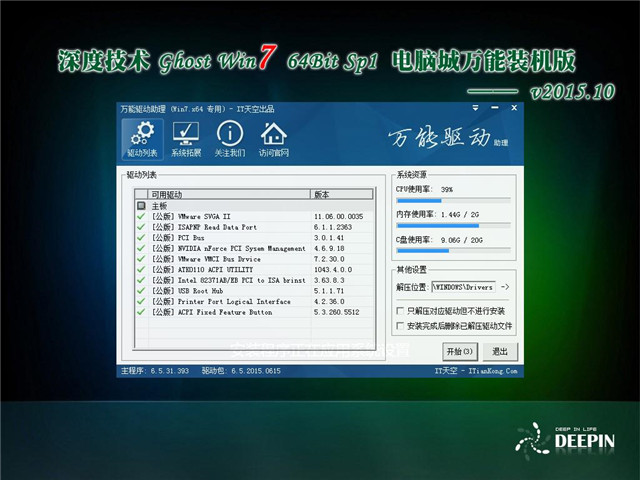Click the C盘使用率 progress bar
Viewport: 640px width, 480px height.
[453, 251]
